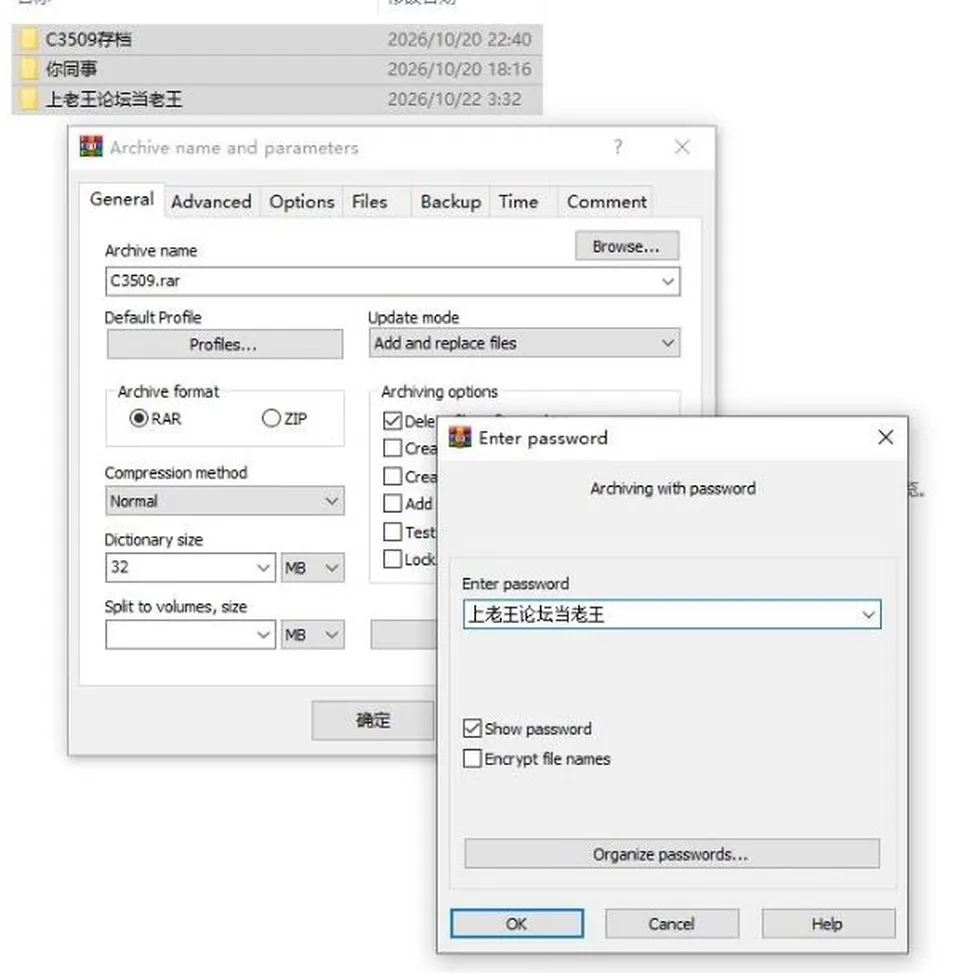This screenshot has width=960, height=974.
Task: Expand the Dictionary size value dropdown
Action: [x=263, y=568]
